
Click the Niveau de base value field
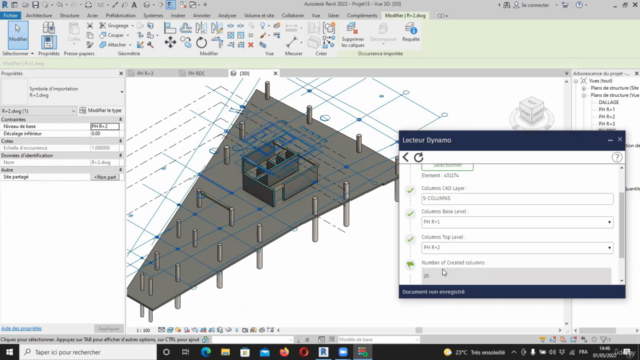click(105, 127)
